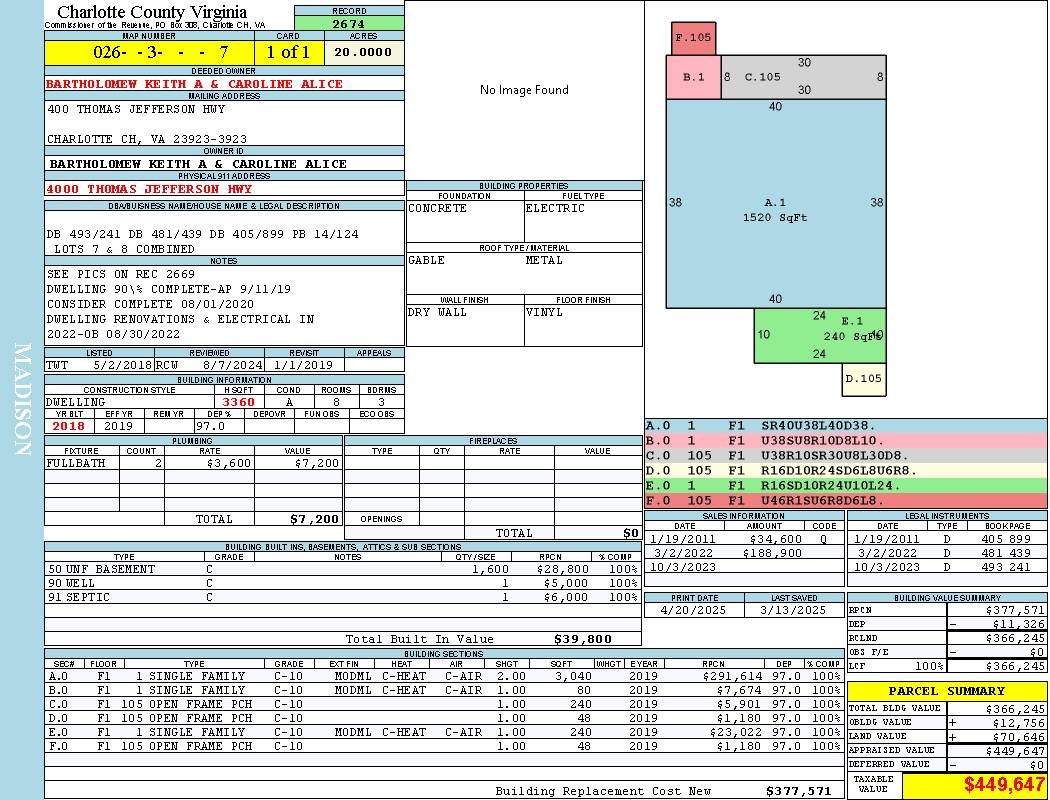Click the cream D.105 sketch block
1050x800 pixels.
pos(864,379)
